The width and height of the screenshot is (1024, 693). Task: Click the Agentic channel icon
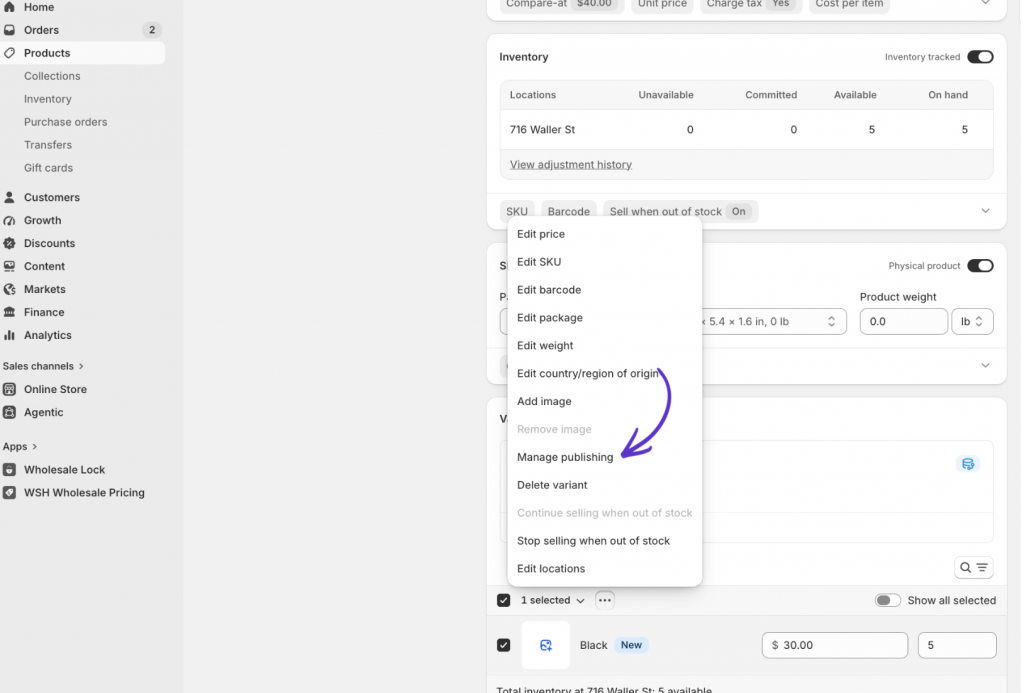9,412
